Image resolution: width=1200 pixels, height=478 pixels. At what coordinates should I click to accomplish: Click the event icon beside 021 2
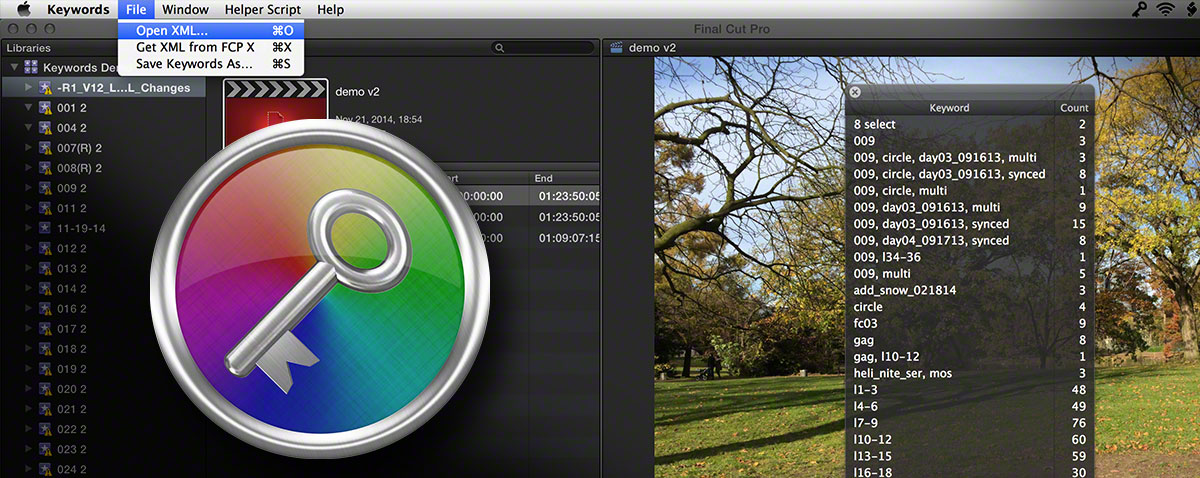pos(45,408)
